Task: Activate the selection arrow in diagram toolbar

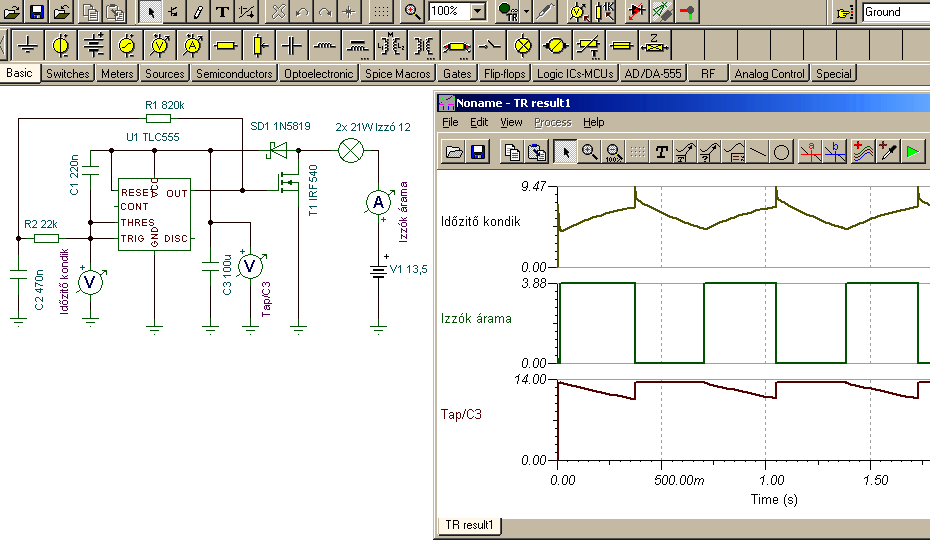Action: (566, 152)
